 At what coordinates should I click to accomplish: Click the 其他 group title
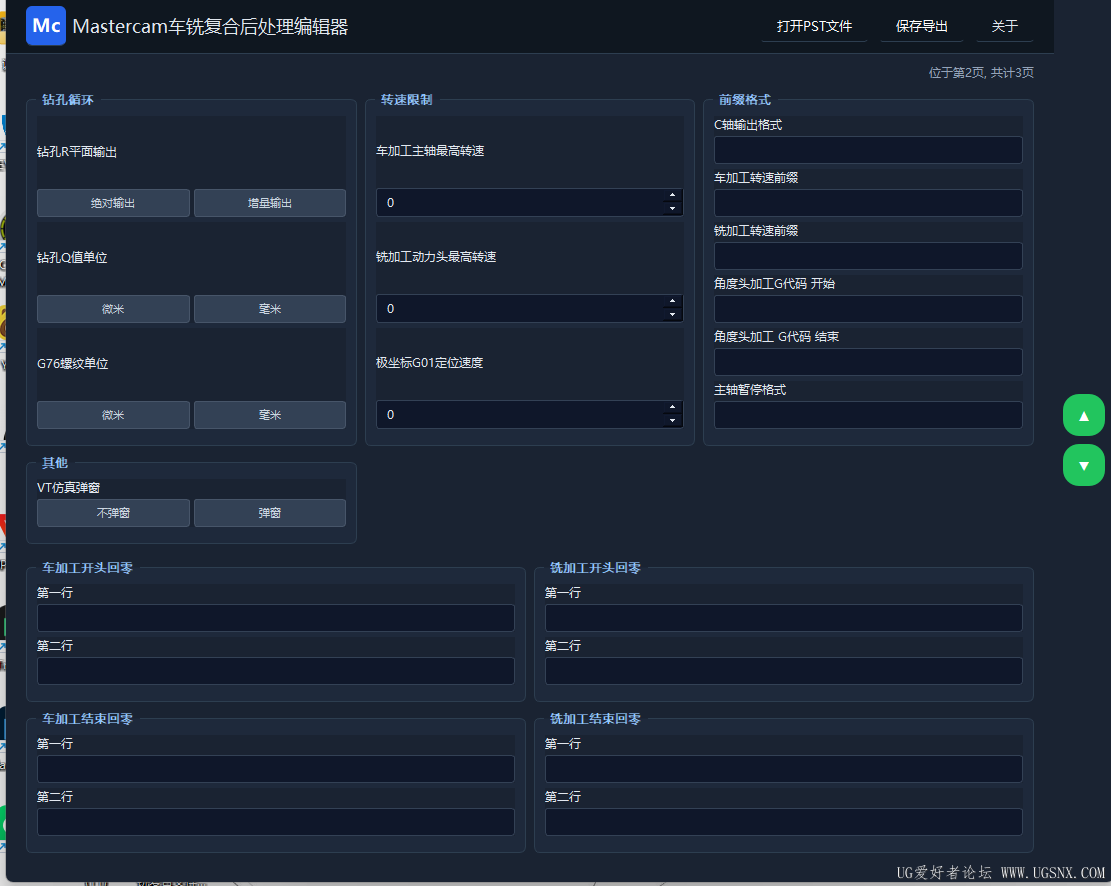(55, 463)
